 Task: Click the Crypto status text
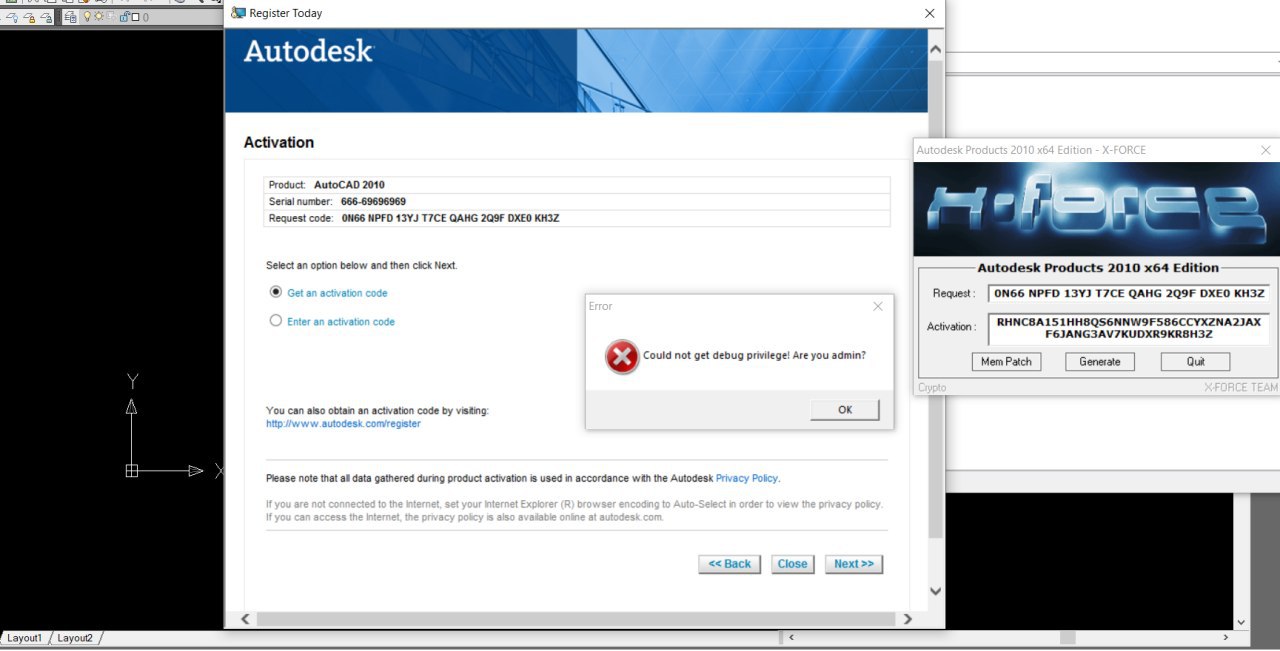[x=932, y=387]
